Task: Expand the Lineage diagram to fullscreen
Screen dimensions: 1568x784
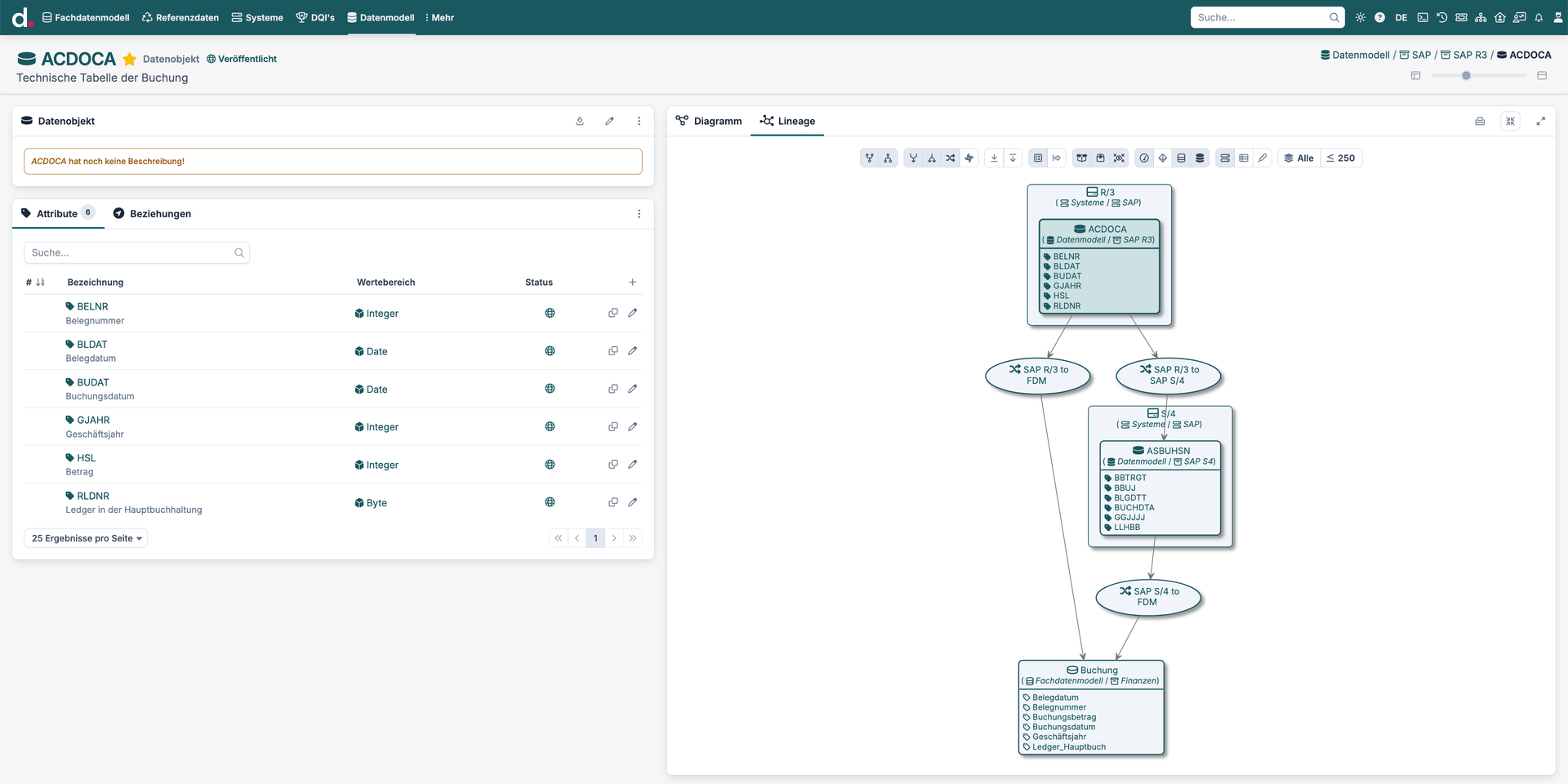Action: point(1540,121)
